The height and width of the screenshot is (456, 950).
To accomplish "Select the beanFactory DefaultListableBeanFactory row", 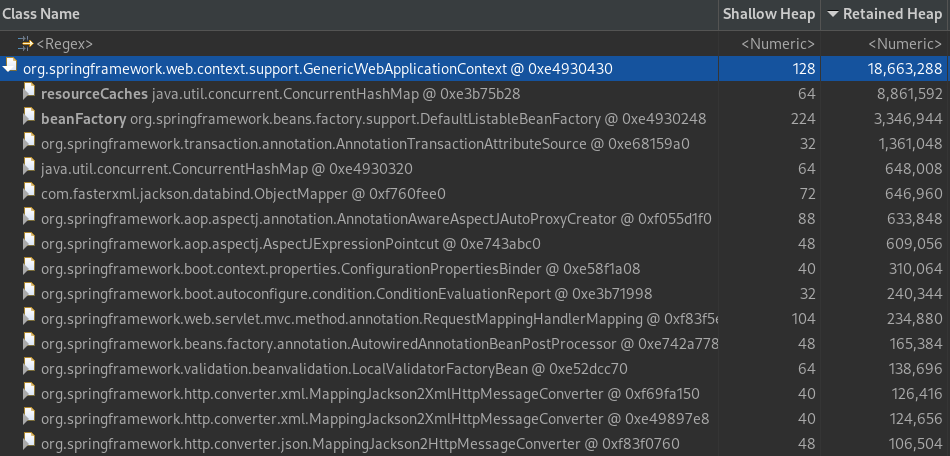I will tap(475, 119).
